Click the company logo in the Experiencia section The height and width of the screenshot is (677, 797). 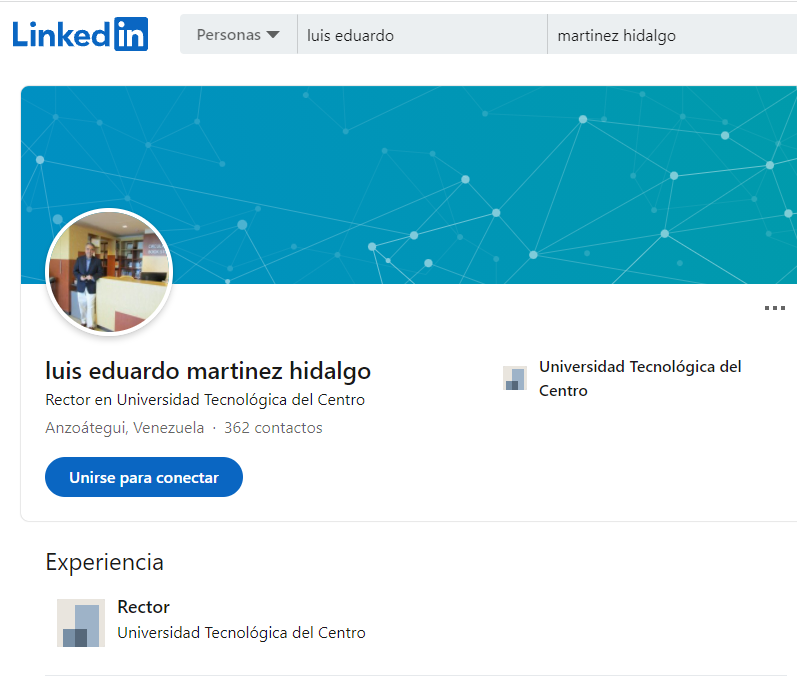point(81,623)
